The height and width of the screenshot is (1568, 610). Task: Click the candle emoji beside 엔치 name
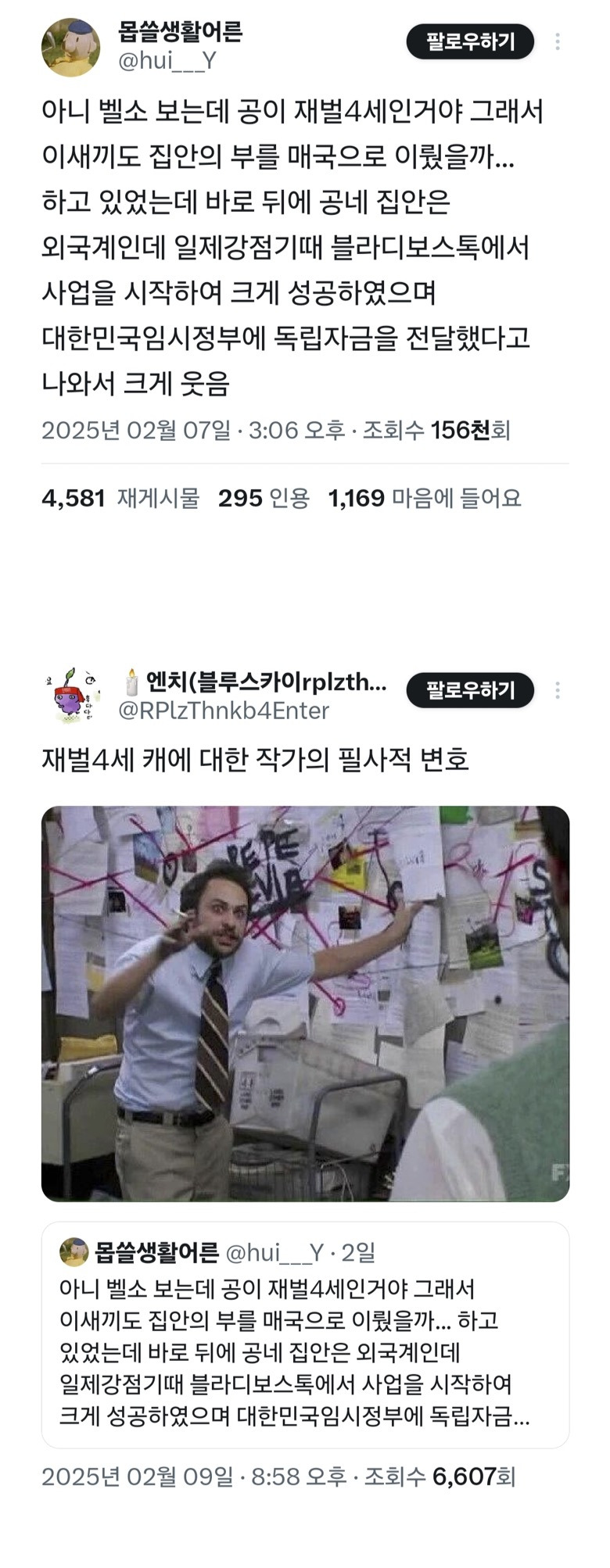point(131,682)
